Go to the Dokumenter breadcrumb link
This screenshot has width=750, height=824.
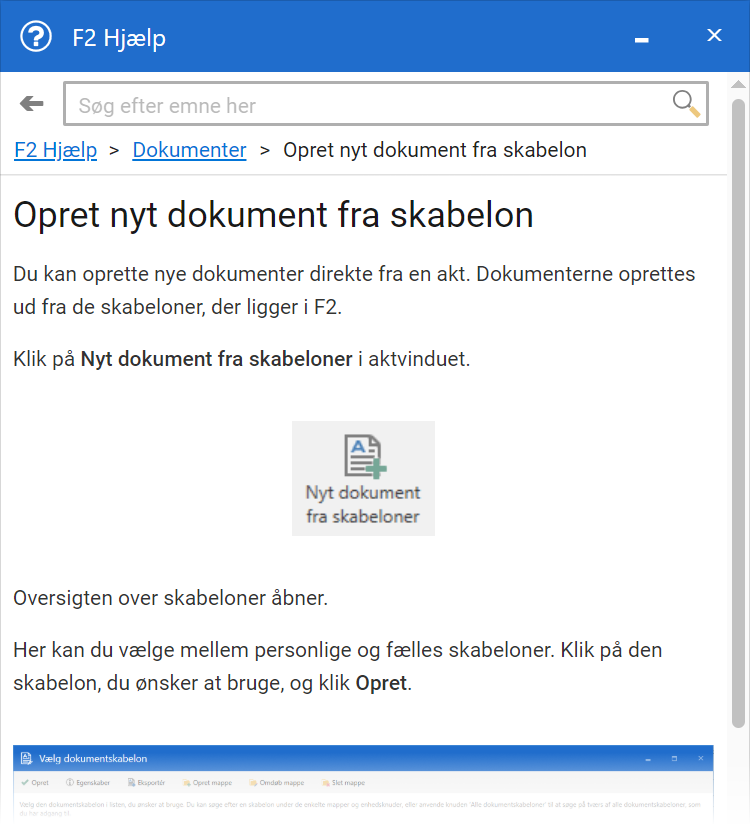[189, 150]
